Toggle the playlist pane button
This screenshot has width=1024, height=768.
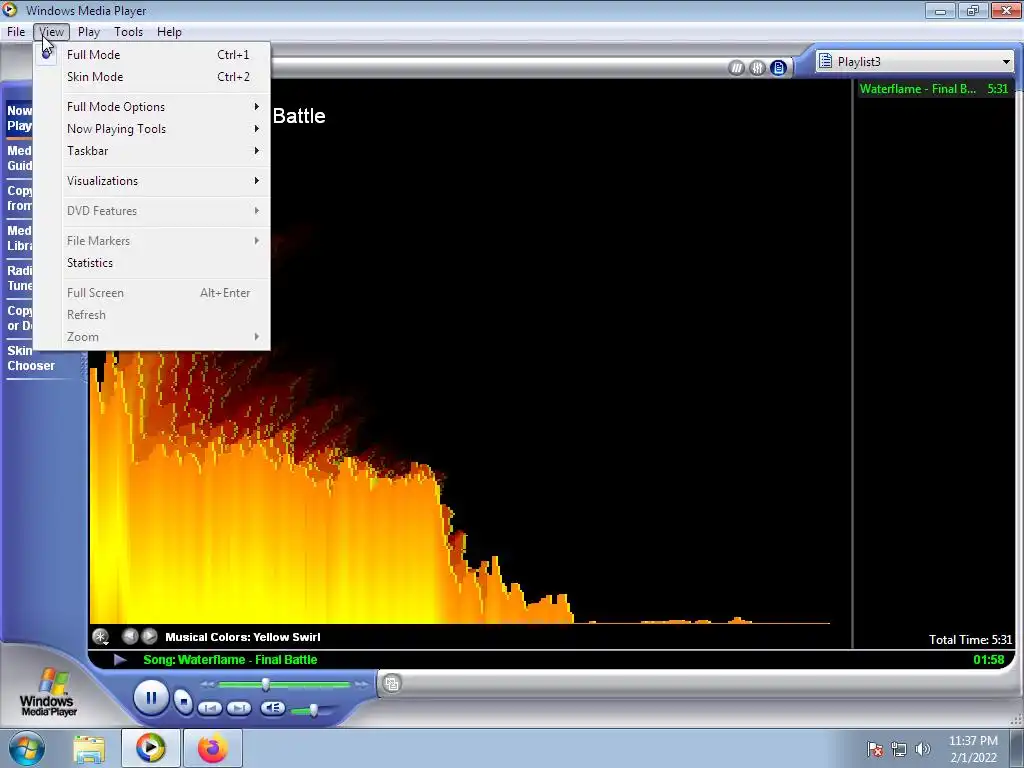pyautogui.click(x=778, y=68)
